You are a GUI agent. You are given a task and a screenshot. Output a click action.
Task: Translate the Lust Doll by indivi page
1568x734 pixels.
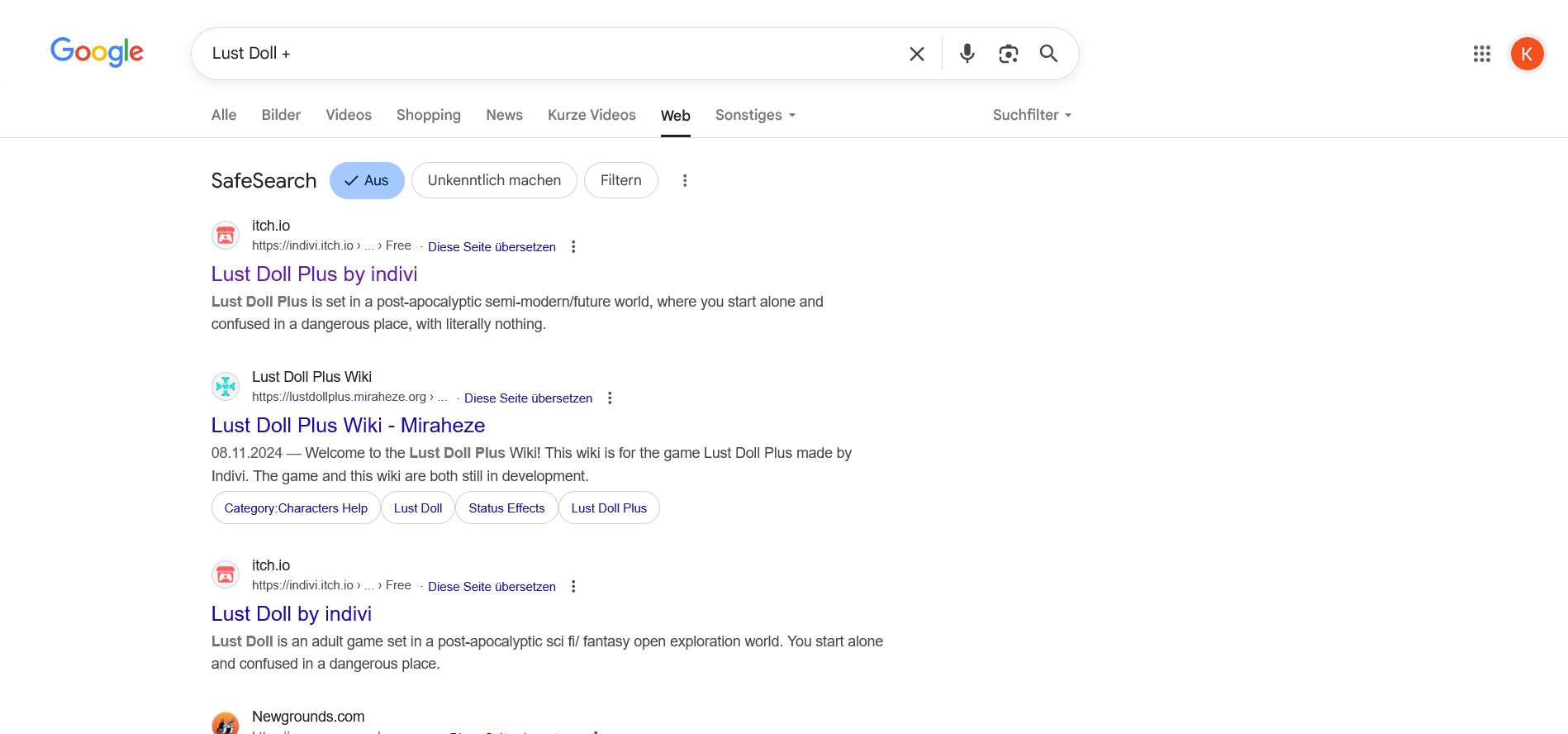(492, 587)
